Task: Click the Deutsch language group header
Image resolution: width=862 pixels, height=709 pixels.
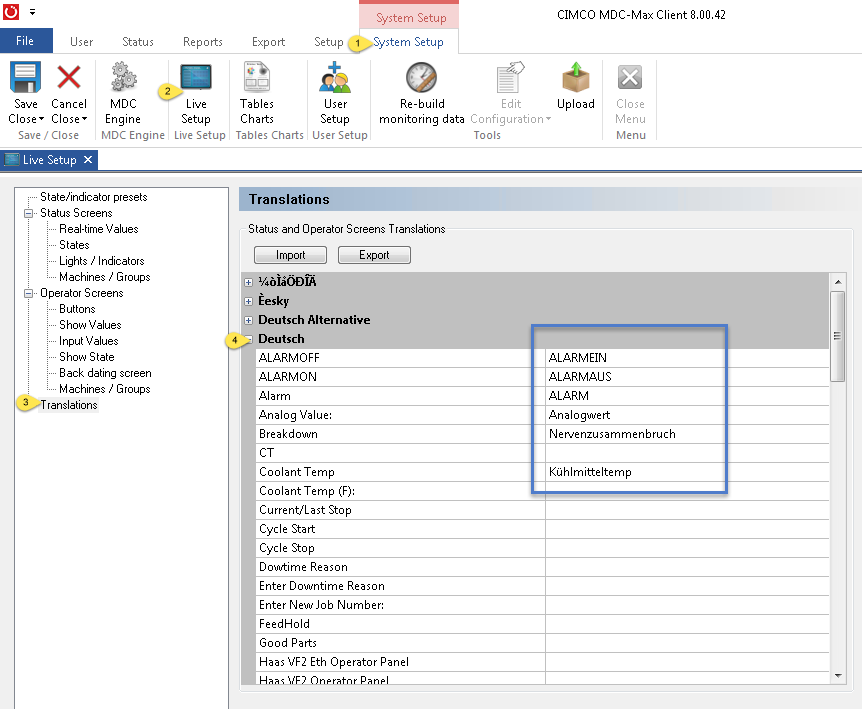Action: (281, 339)
